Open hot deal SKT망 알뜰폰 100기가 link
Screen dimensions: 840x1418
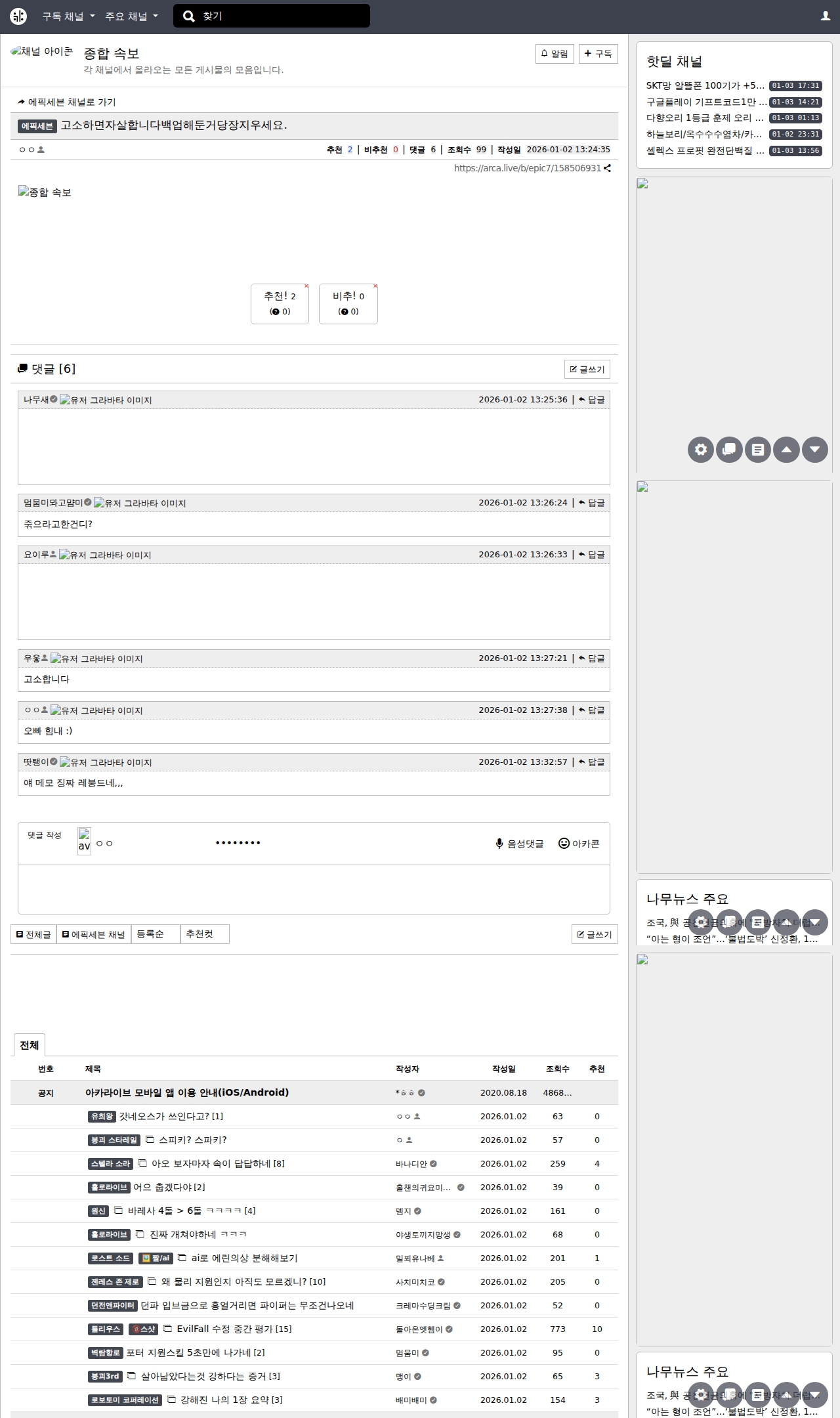point(705,85)
